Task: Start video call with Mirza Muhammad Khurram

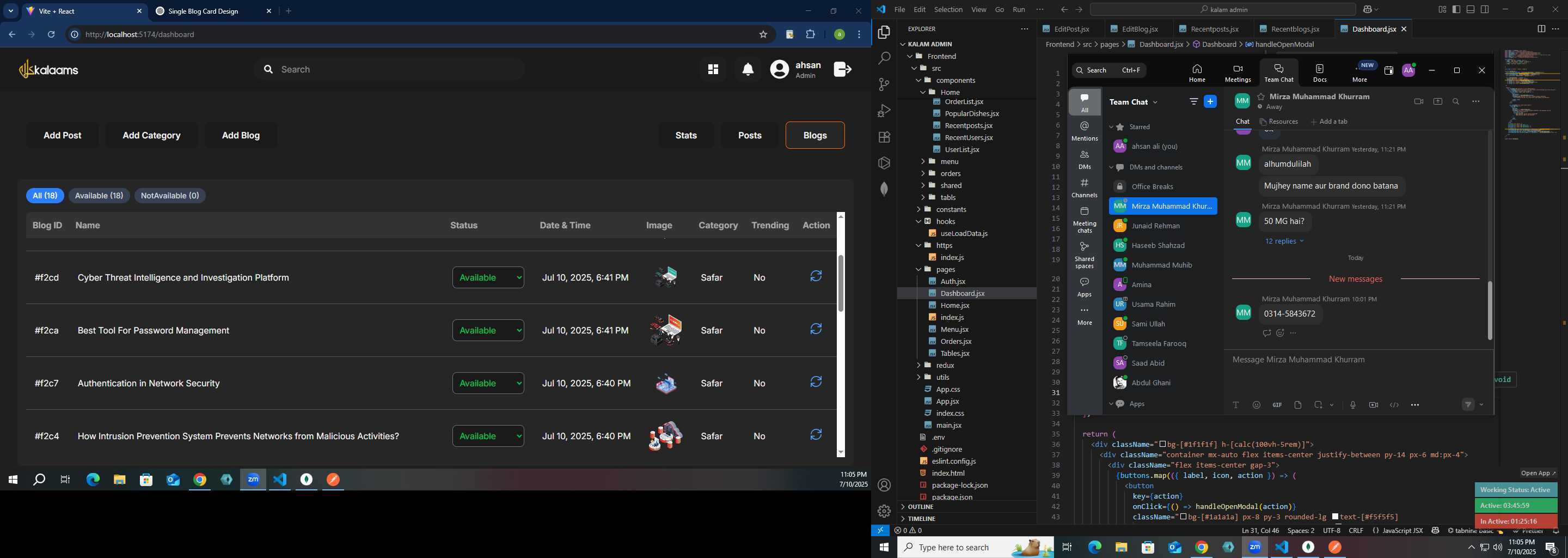Action: tap(1418, 102)
